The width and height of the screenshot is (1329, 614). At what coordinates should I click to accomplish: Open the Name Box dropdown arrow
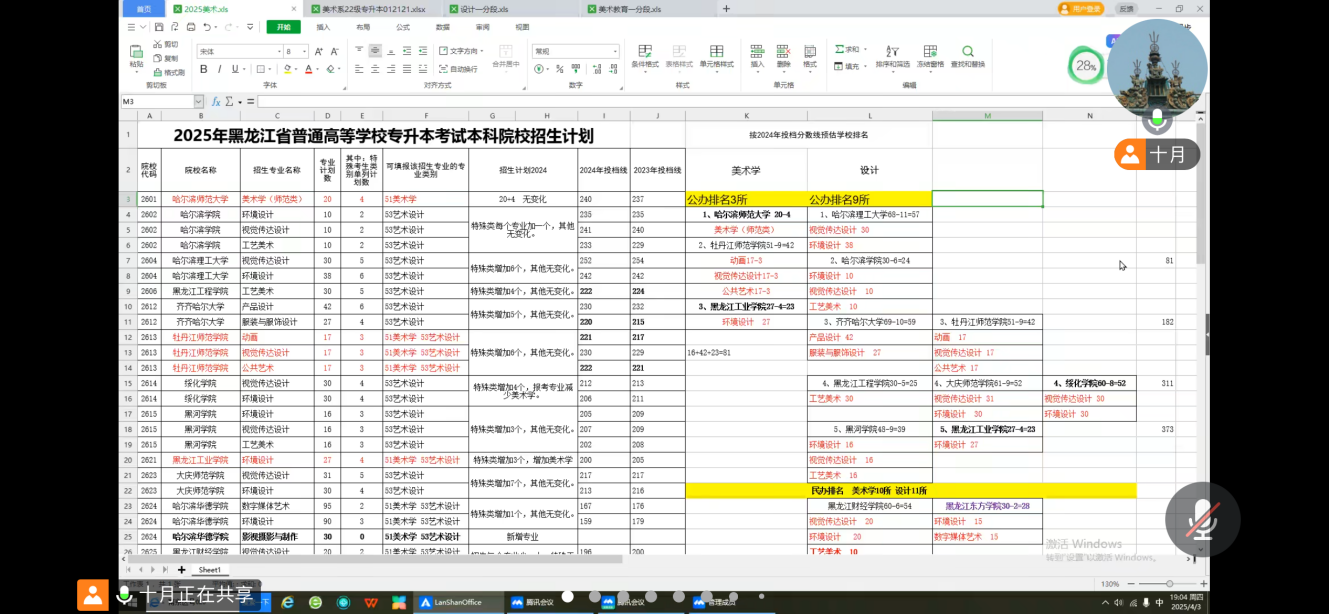tap(198, 101)
